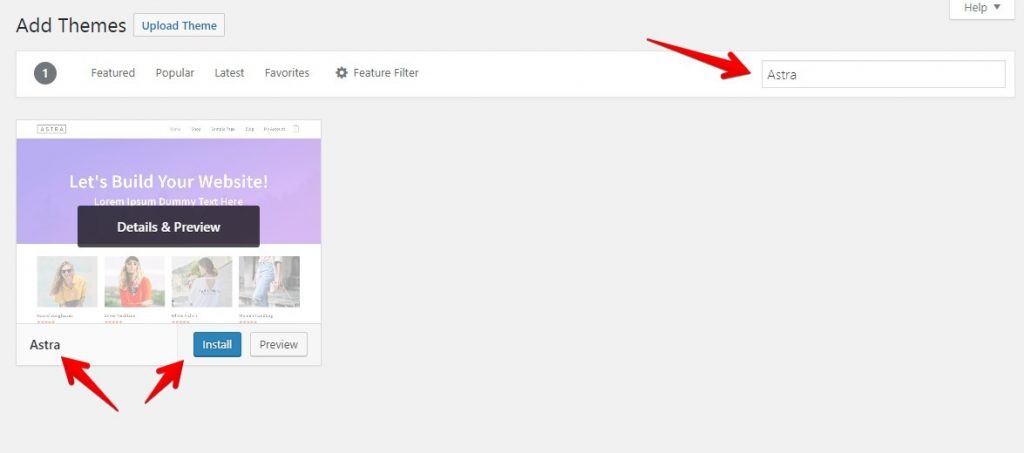
Task: Click the theme search field containing Astra
Action: pos(883,74)
